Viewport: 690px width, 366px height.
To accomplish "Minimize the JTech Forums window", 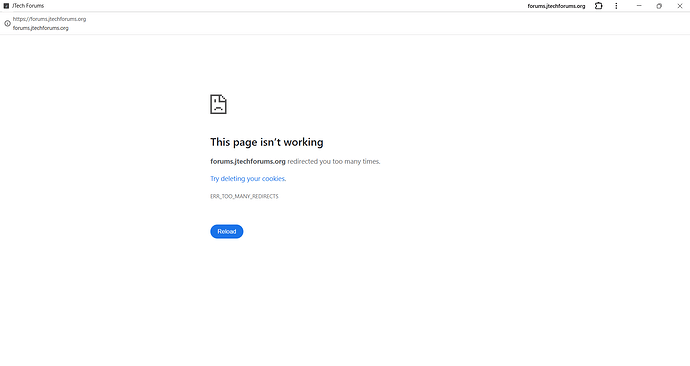I will coord(639,6).
